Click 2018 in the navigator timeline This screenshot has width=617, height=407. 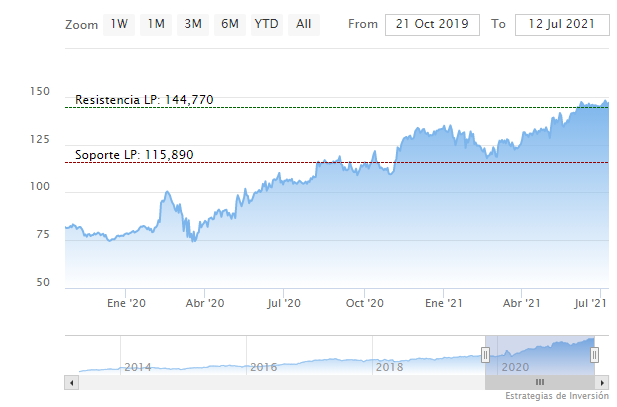388,367
